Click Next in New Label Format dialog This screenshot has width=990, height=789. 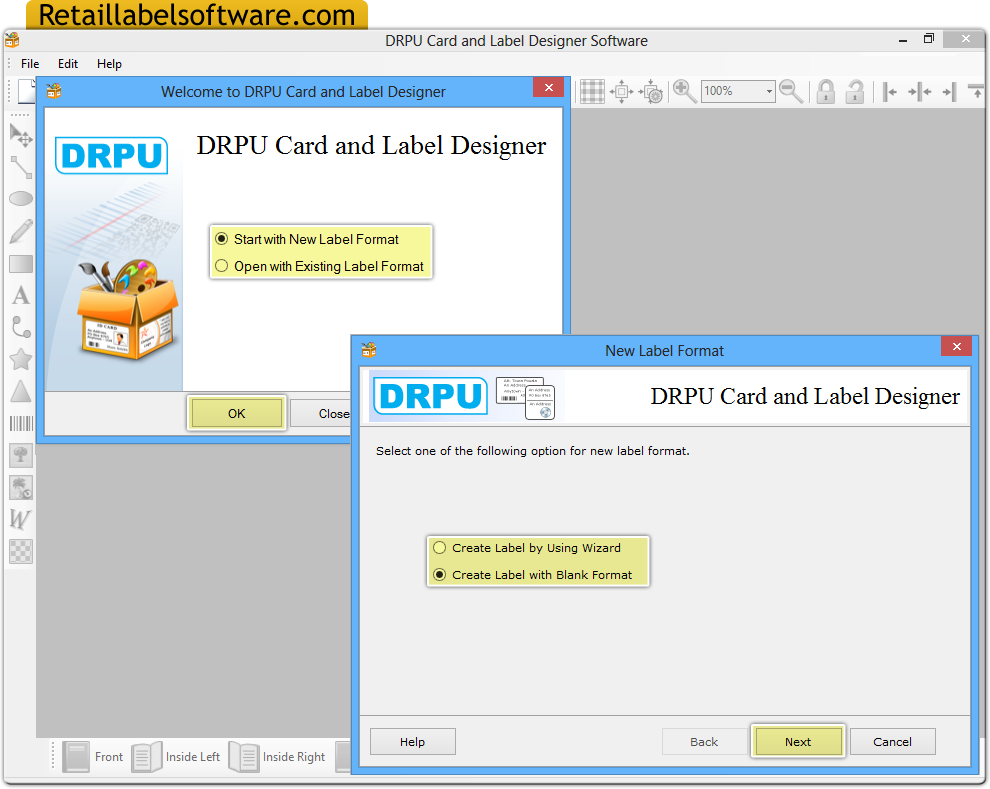797,741
